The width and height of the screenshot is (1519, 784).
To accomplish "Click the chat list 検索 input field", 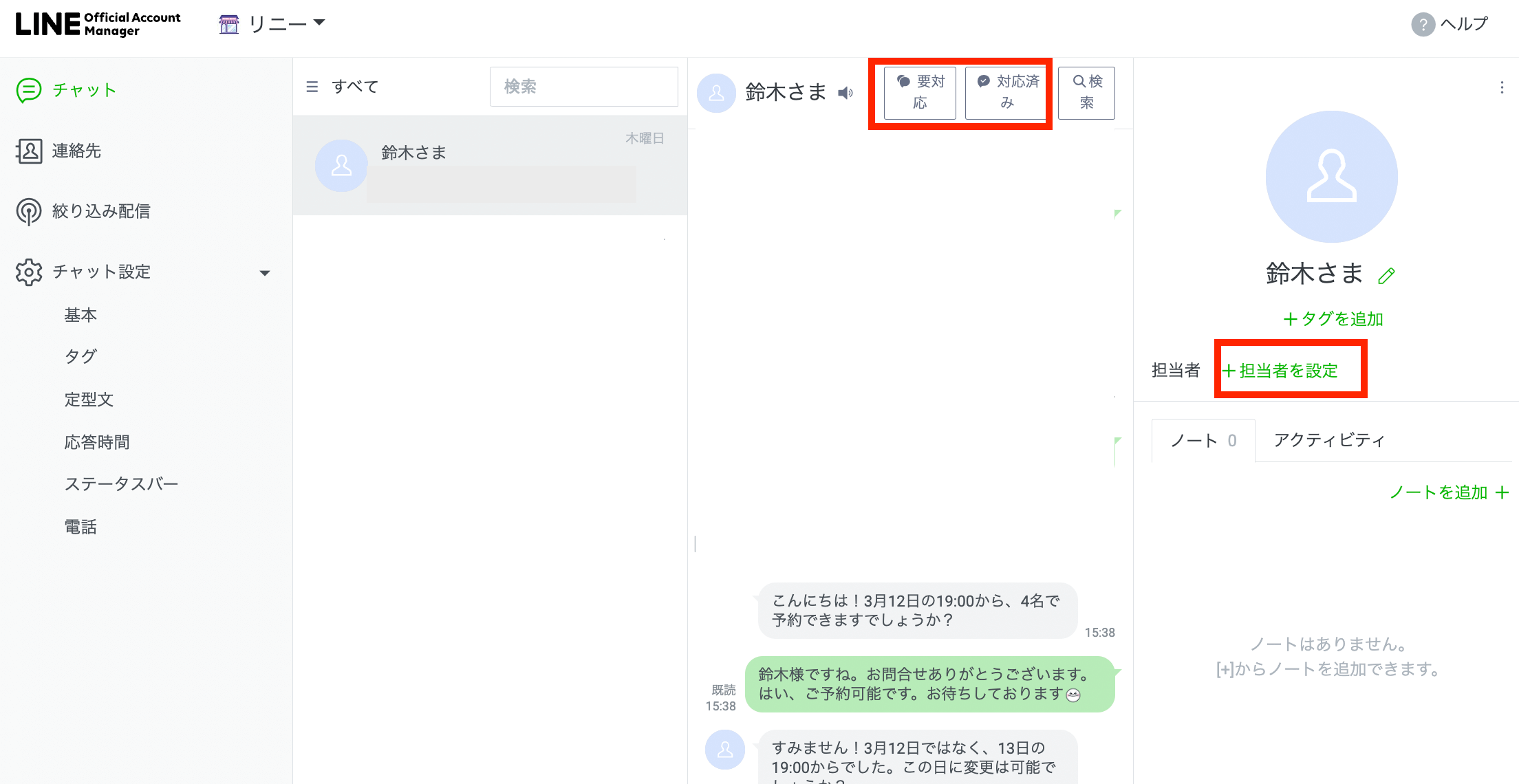I will point(583,87).
